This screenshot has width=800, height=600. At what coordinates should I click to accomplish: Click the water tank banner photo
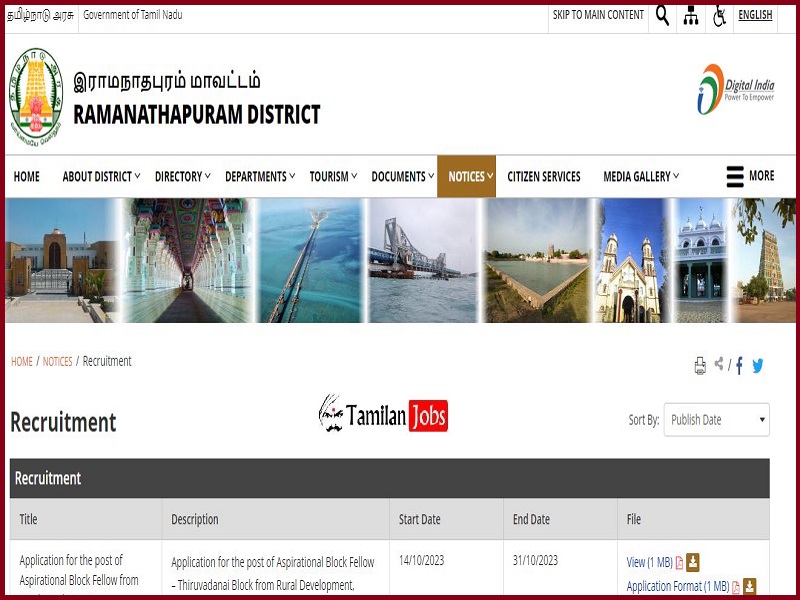[537, 260]
